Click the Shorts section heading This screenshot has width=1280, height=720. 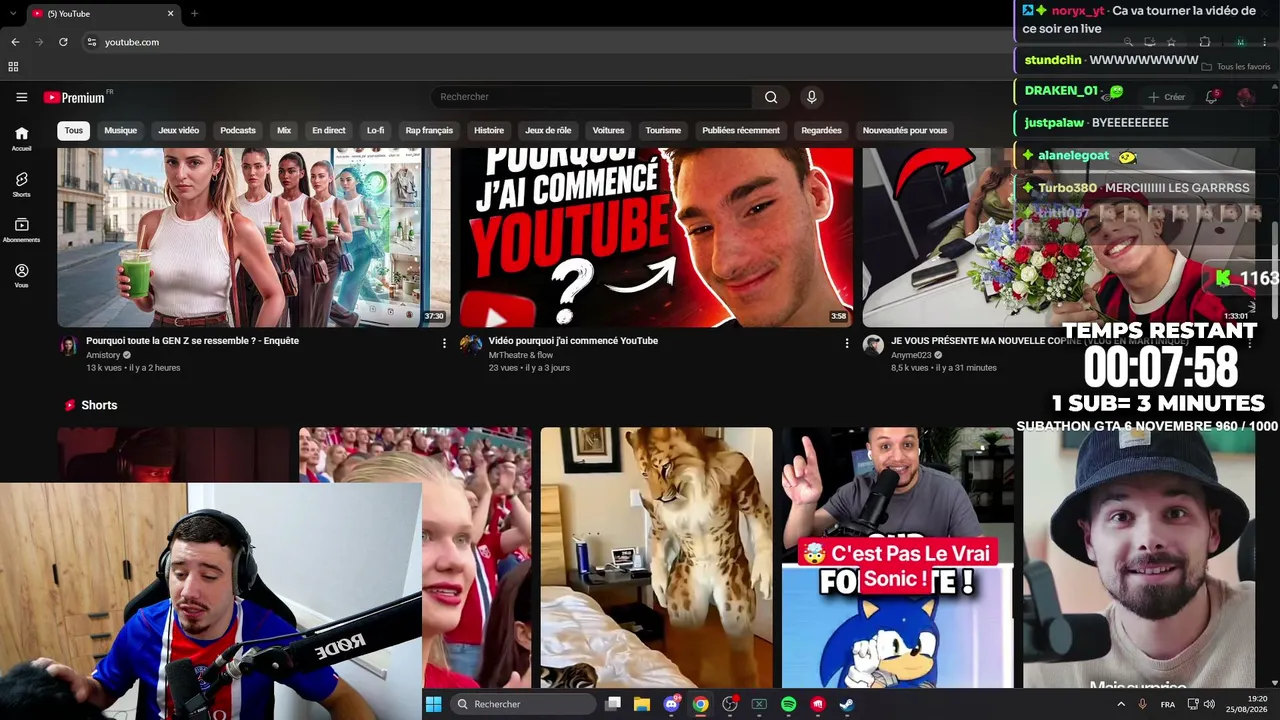tap(99, 405)
